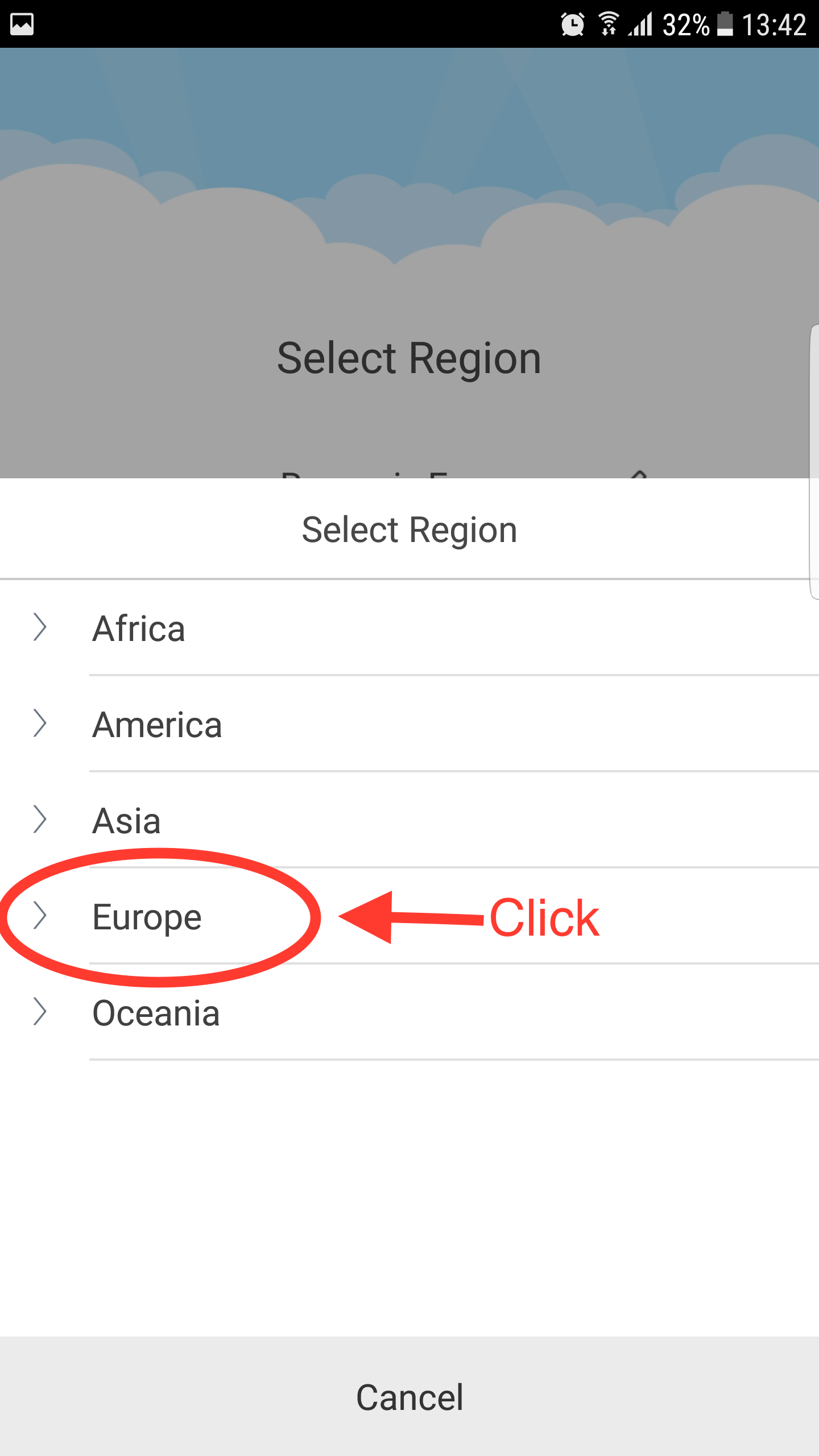
Task: Expand the Oceania chevron arrow
Action: [39, 1012]
